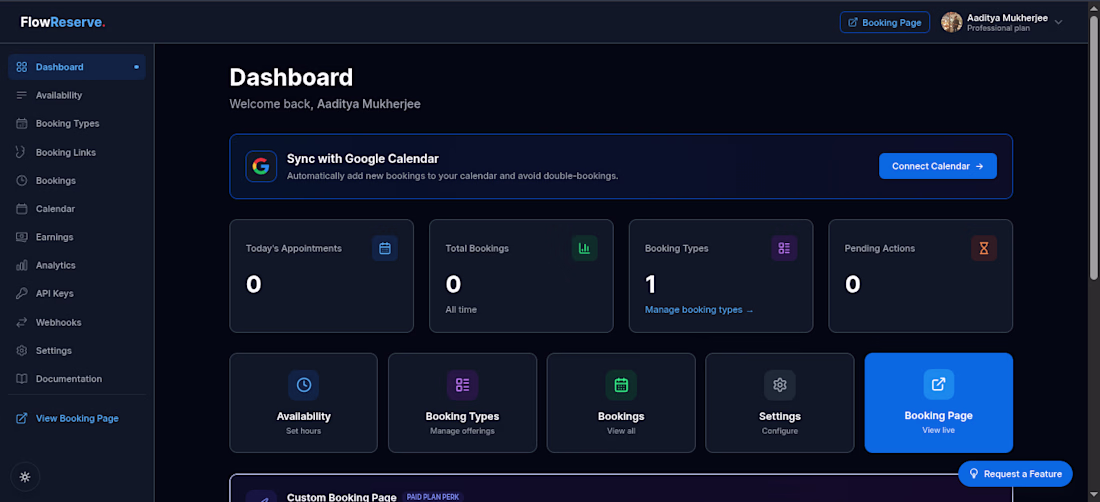Click the All time label under Total Bookings
Viewport: 1100px width, 502px height.
(461, 309)
